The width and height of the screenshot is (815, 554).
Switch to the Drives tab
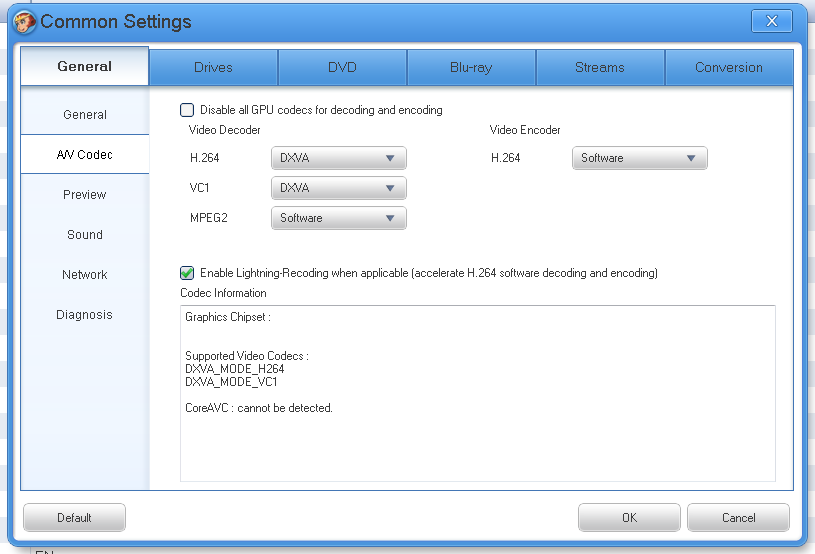213,68
